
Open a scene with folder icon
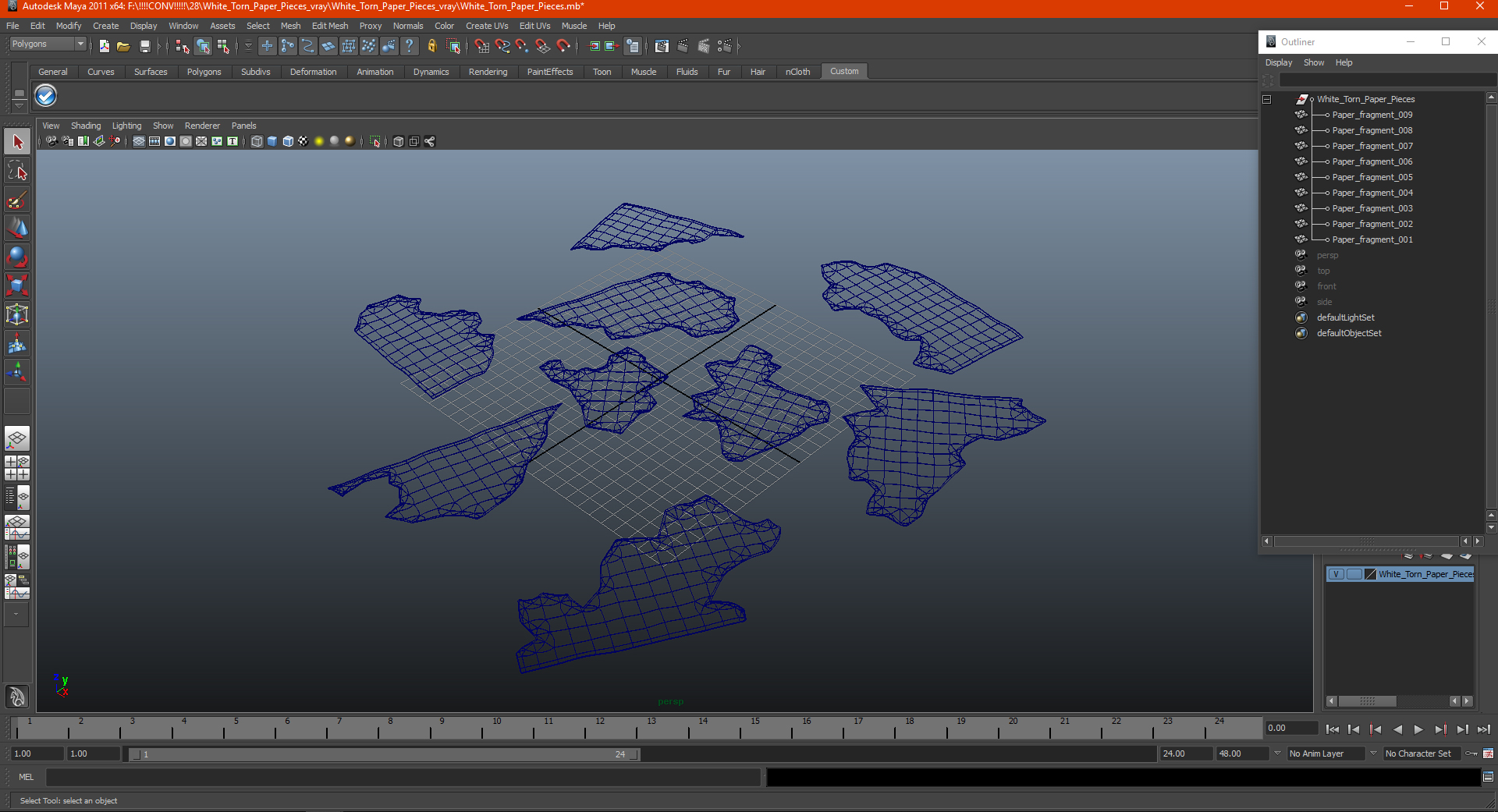point(123,47)
